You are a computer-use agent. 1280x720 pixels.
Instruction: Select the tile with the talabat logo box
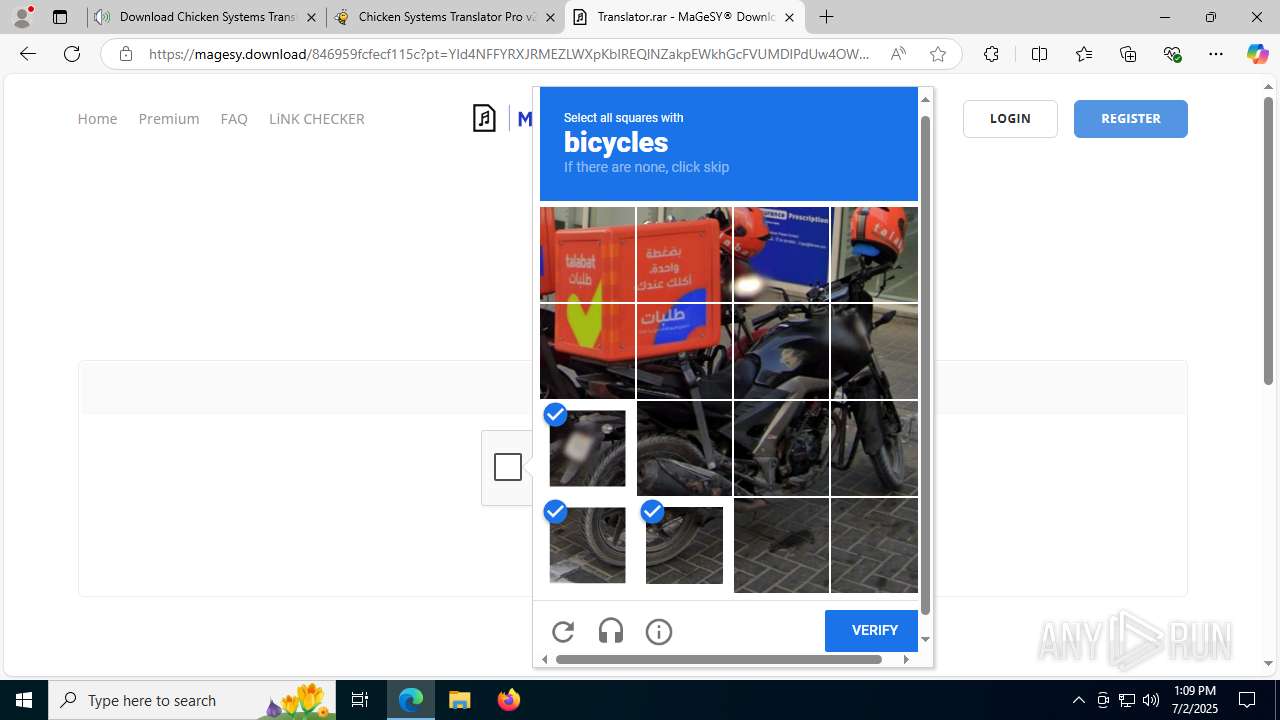[587, 254]
